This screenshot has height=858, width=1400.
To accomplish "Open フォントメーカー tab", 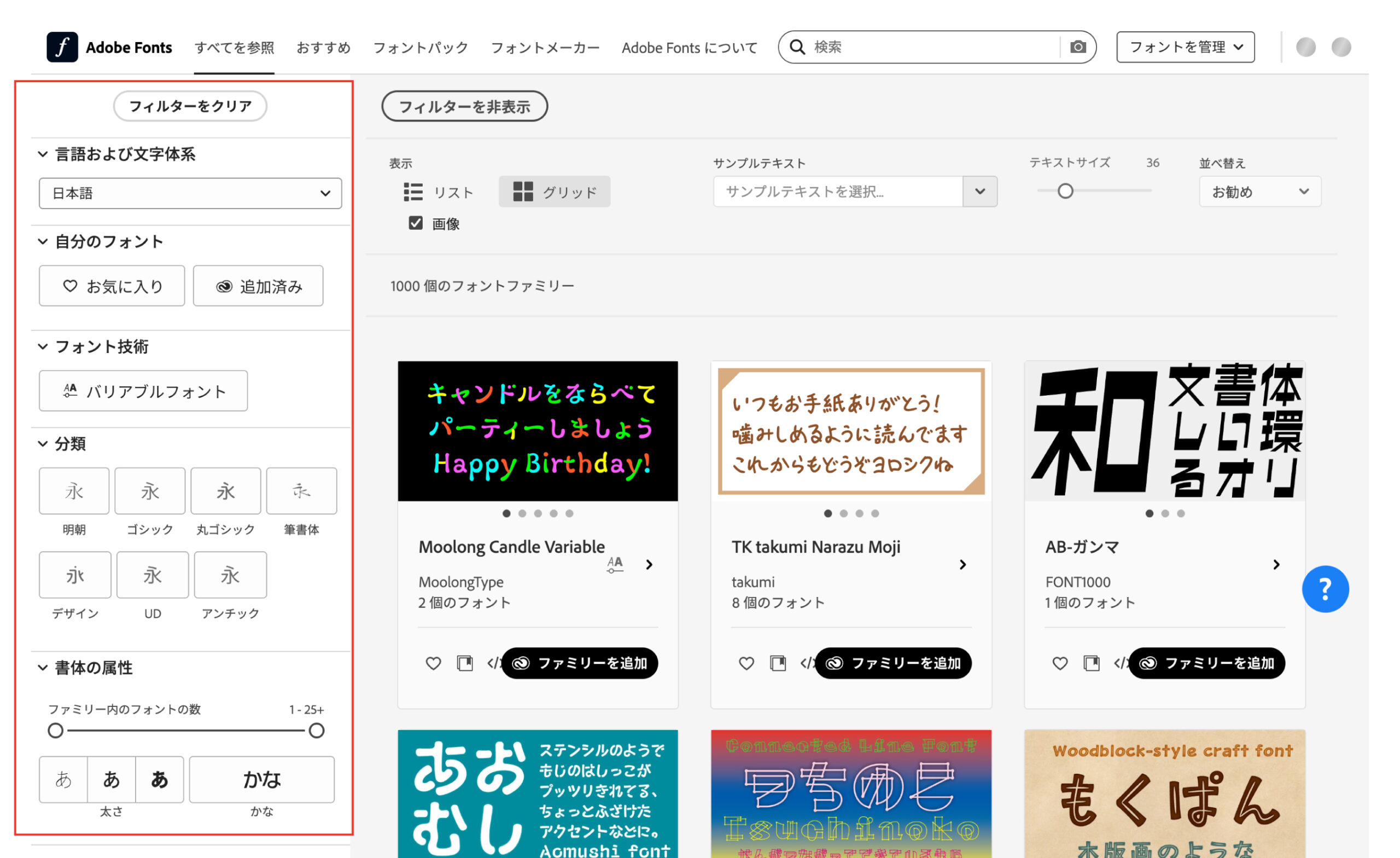I will (x=545, y=48).
